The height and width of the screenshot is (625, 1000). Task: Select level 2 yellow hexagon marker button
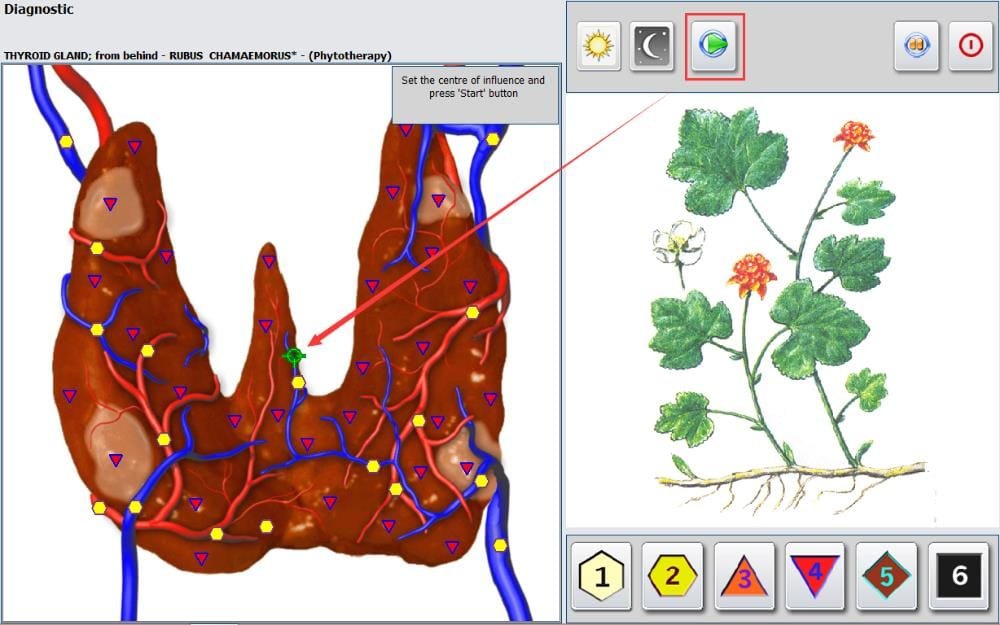tap(672, 576)
